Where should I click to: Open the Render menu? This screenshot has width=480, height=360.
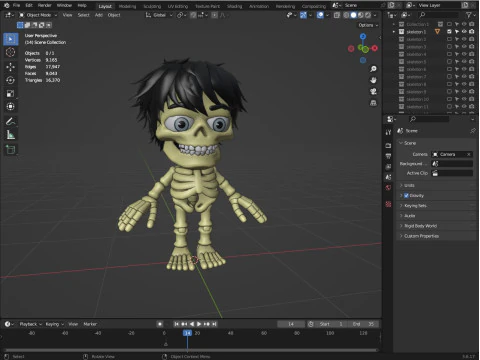click(x=44, y=5)
